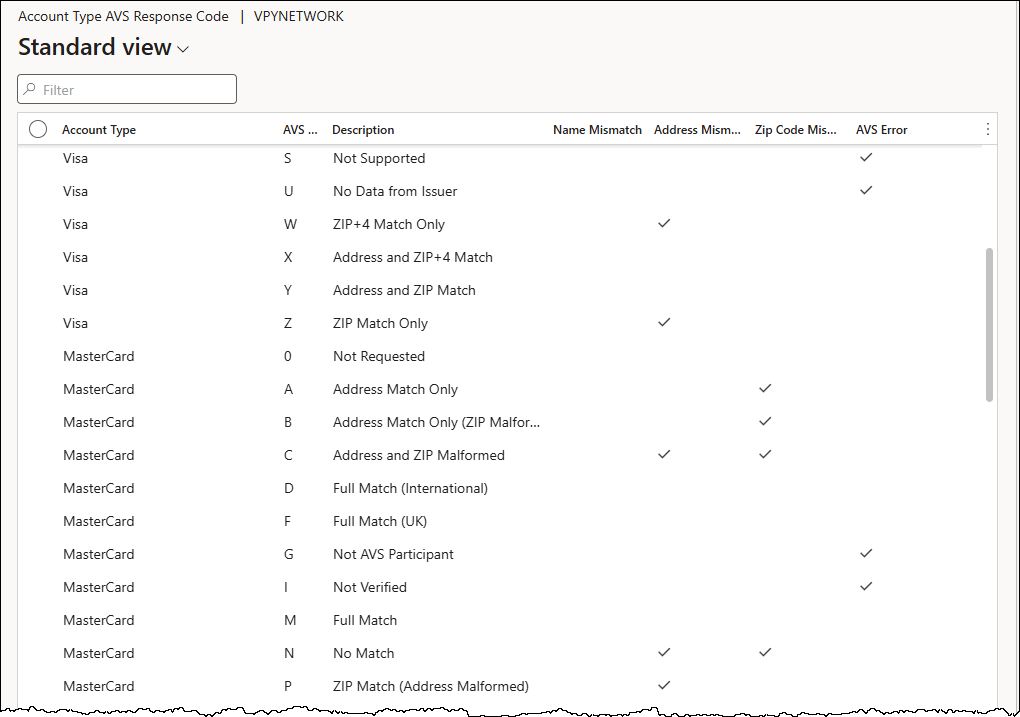Select 'No Data from Issuer' description cell
This screenshot has height=717, width=1020.
(x=395, y=191)
